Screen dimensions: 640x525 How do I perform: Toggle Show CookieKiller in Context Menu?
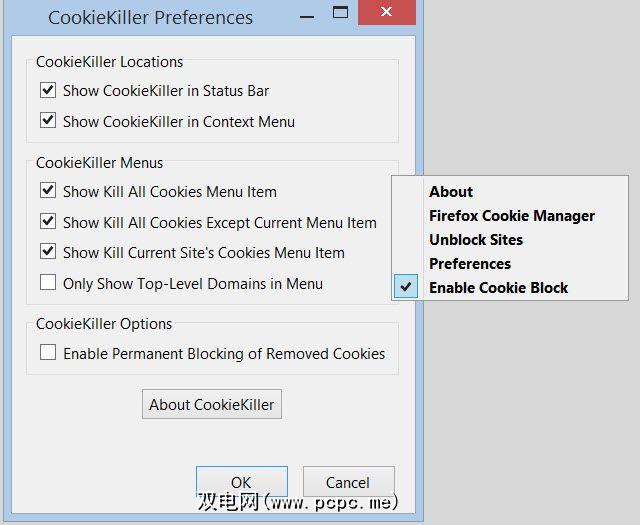(x=48, y=122)
